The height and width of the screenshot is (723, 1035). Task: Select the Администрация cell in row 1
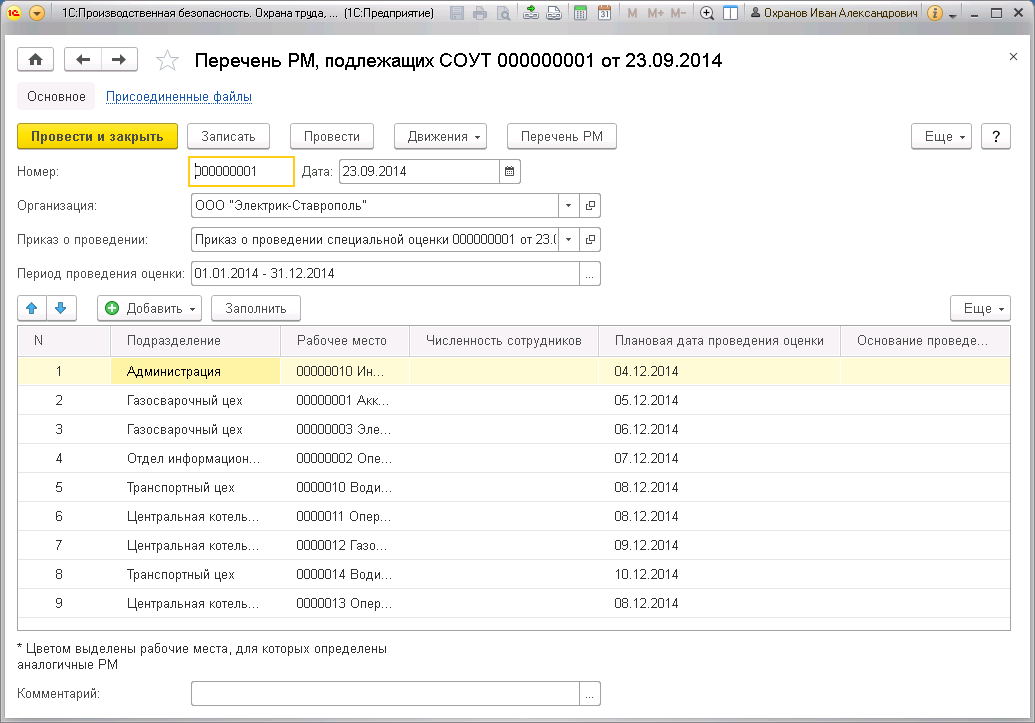(x=195, y=371)
